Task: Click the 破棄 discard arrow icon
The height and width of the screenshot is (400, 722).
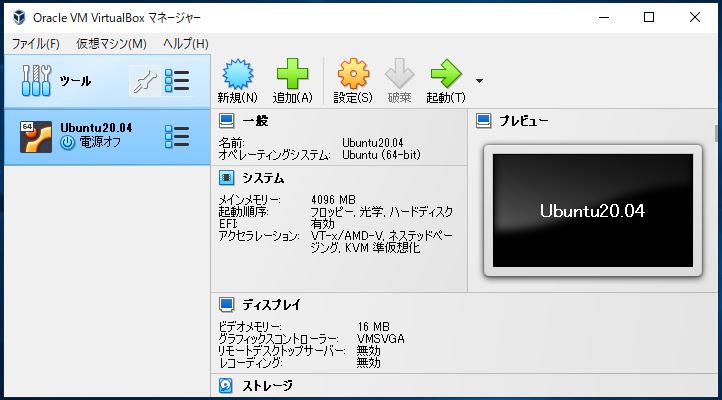Action: tap(399, 74)
